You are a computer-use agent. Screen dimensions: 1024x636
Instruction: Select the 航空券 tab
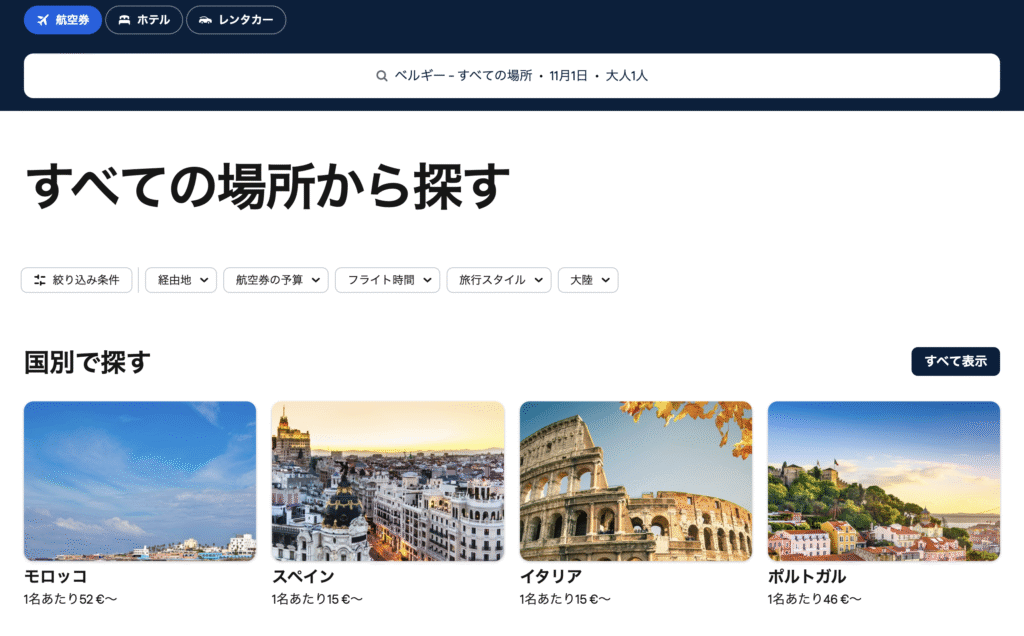[x=63, y=20]
